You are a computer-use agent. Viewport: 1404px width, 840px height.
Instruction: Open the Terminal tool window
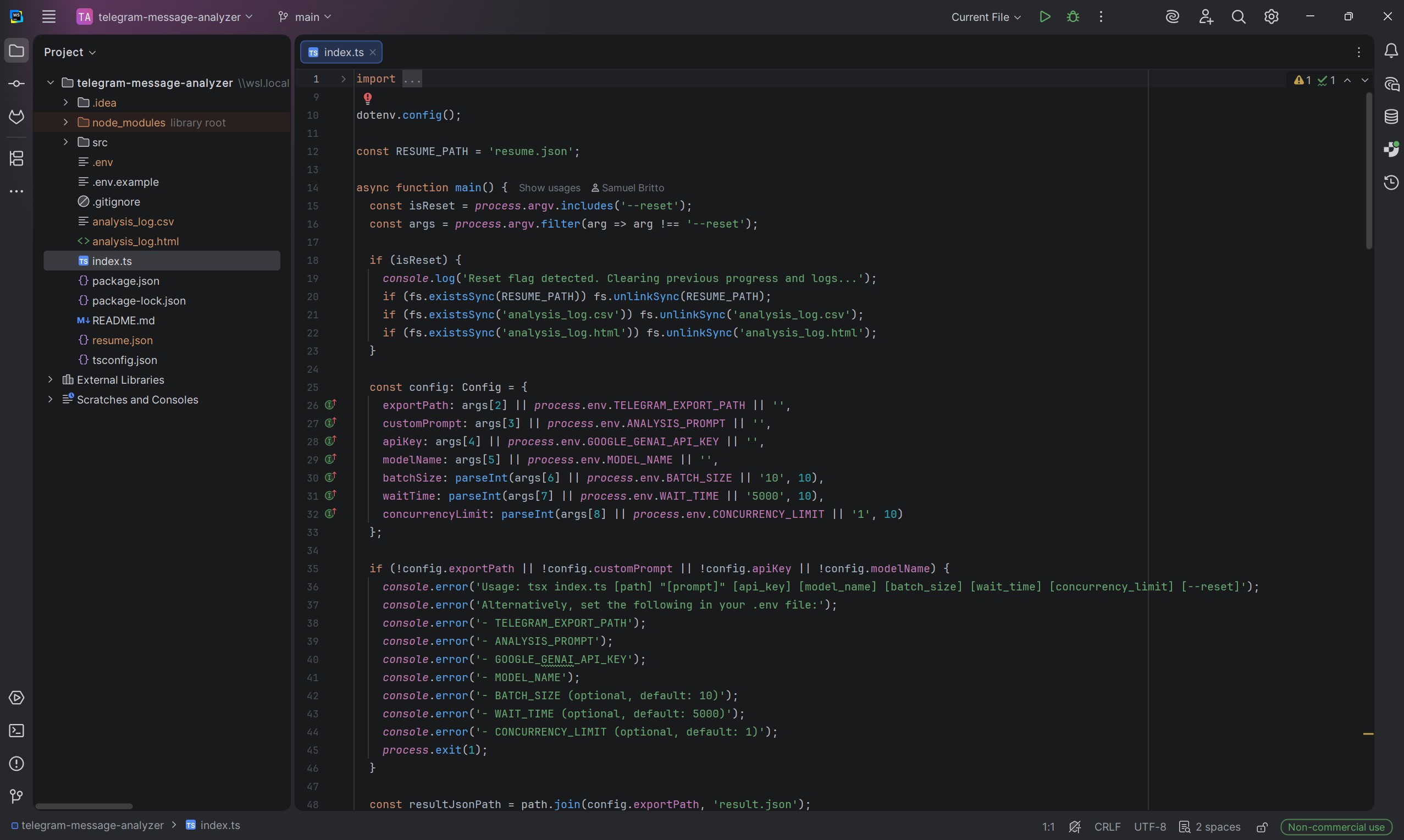[16, 731]
